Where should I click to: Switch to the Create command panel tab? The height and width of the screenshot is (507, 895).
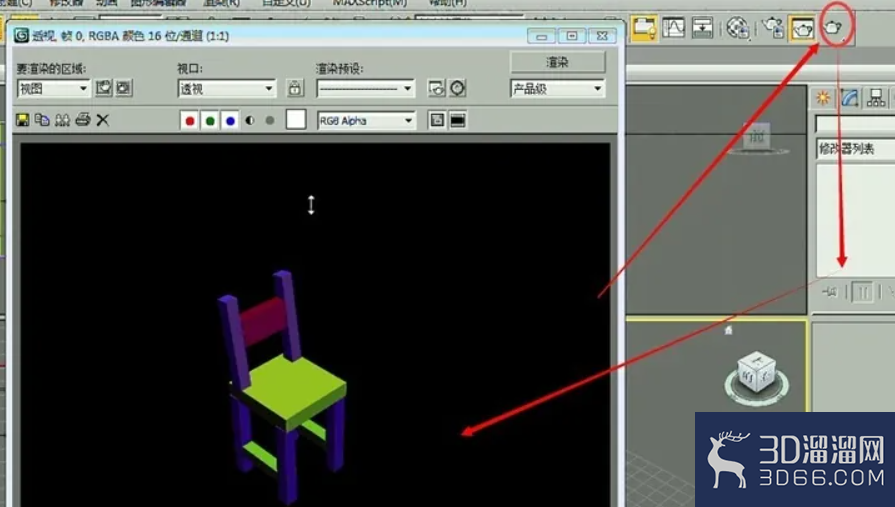(x=823, y=98)
